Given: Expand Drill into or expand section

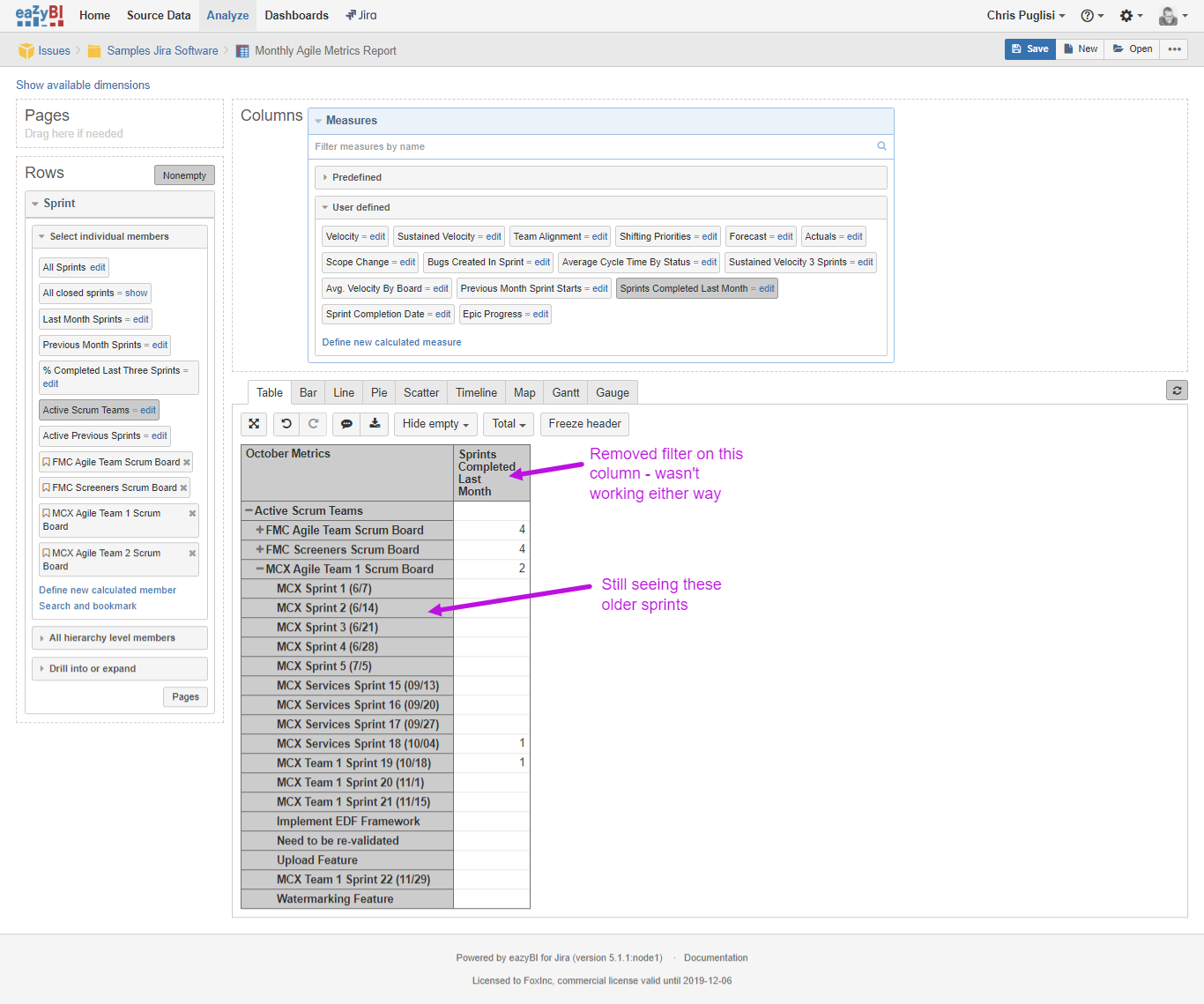Looking at the screenshot, I should 119,668.
